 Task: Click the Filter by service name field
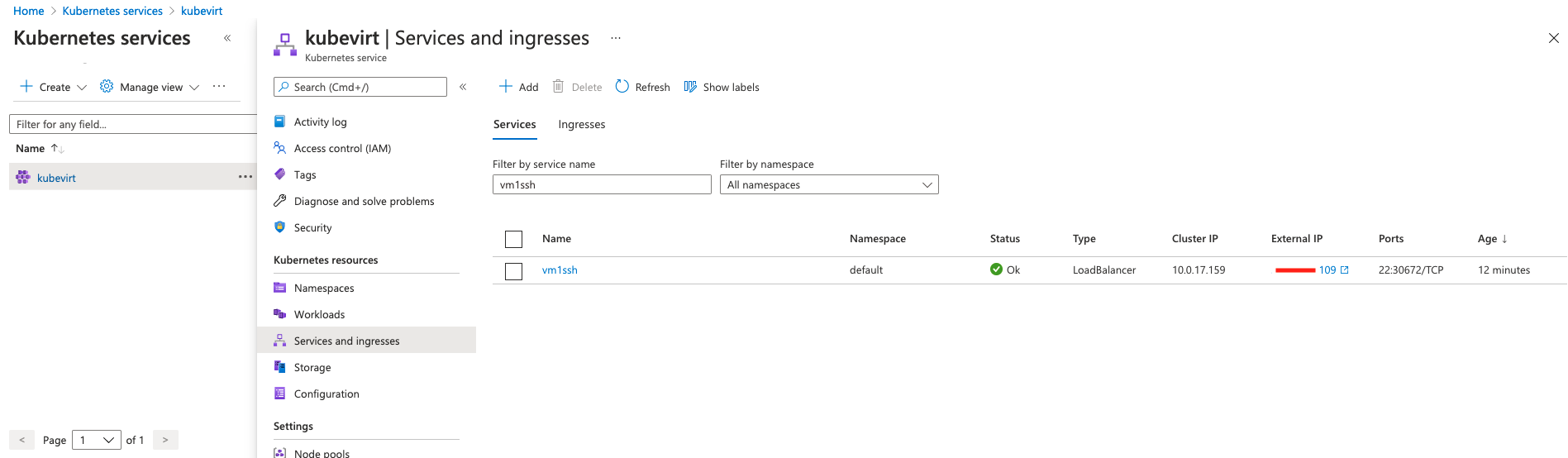coord(602,184)
